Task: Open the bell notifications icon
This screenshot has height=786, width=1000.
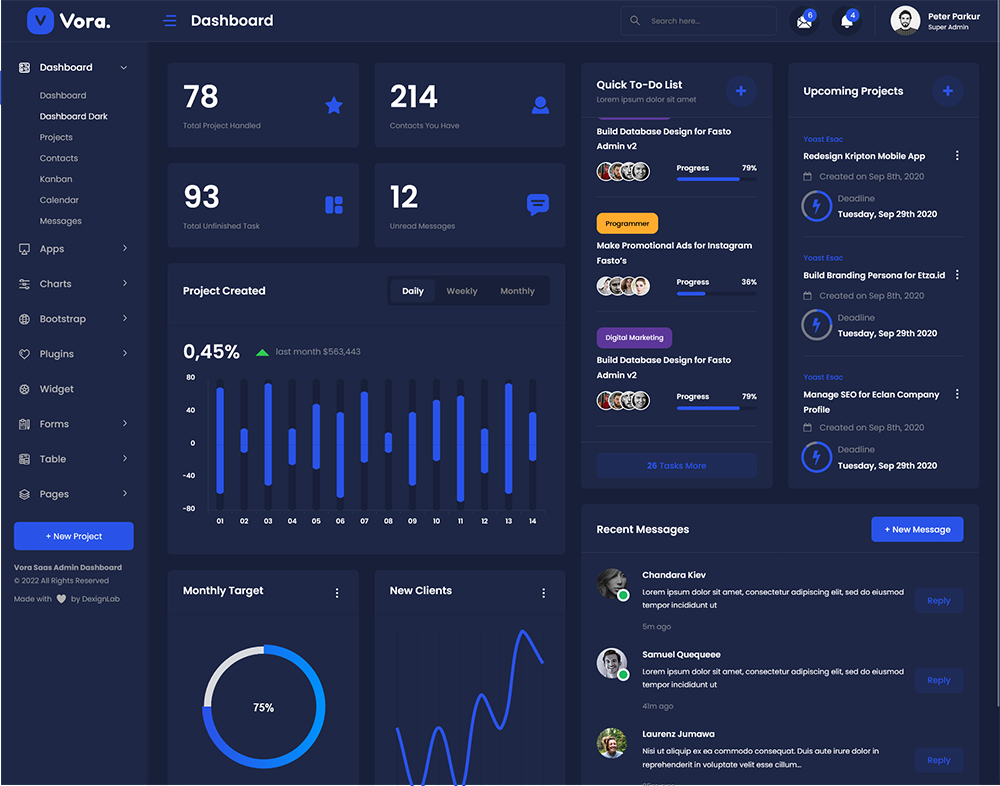Action: [x=847, y=21]
